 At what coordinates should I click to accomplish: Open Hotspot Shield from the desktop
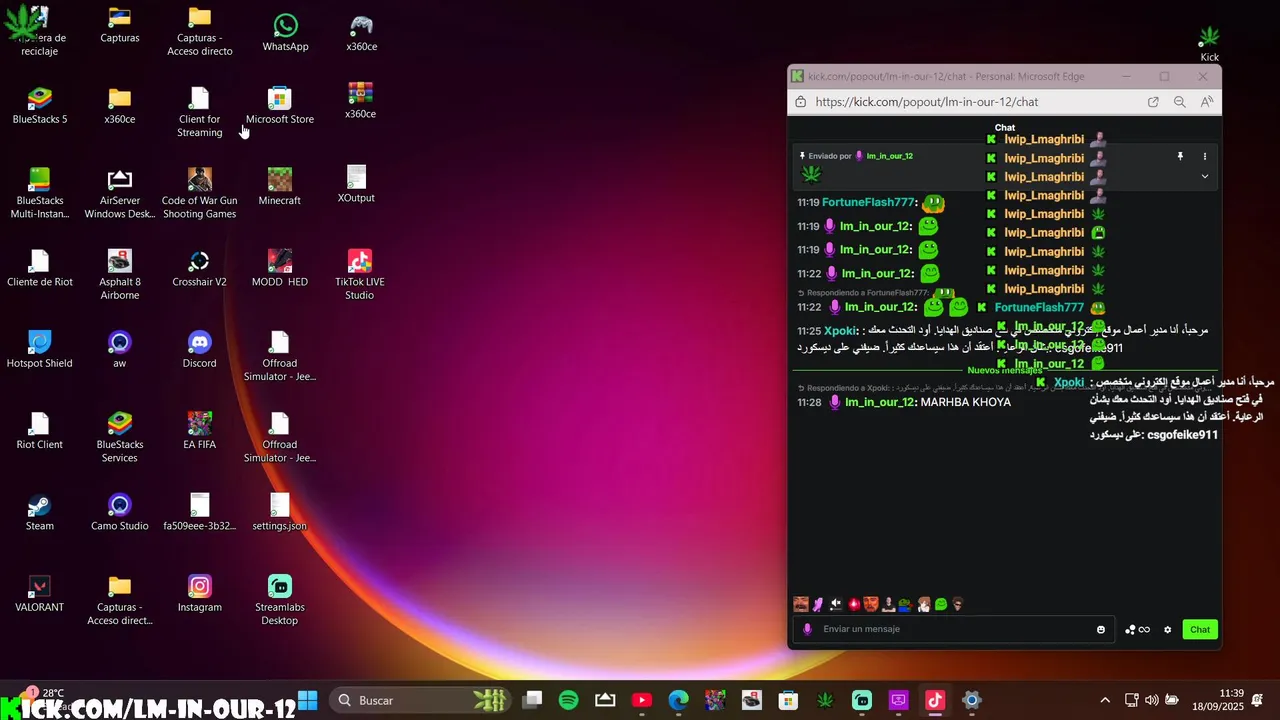click(40, 350)
